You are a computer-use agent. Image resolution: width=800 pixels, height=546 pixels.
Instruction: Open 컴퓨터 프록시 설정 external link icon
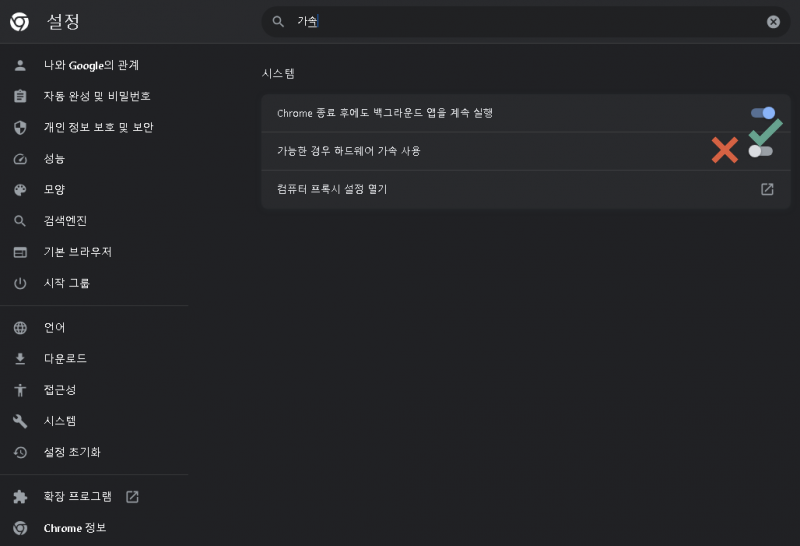point(767,189)
